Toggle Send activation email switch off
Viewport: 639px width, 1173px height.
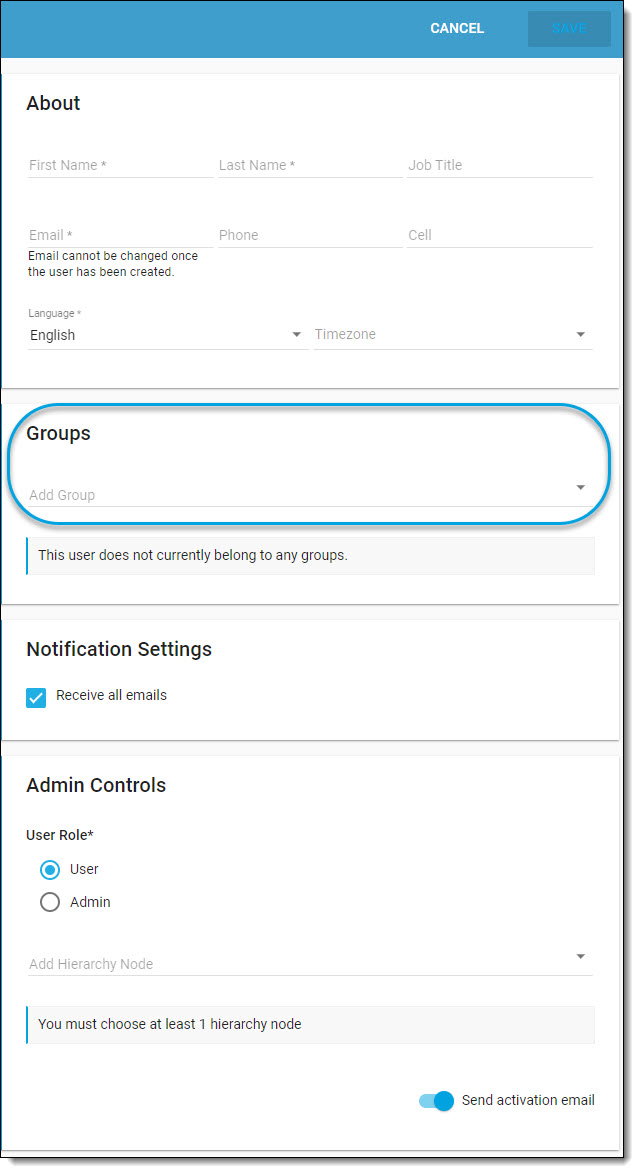(x=436, y=1101)
